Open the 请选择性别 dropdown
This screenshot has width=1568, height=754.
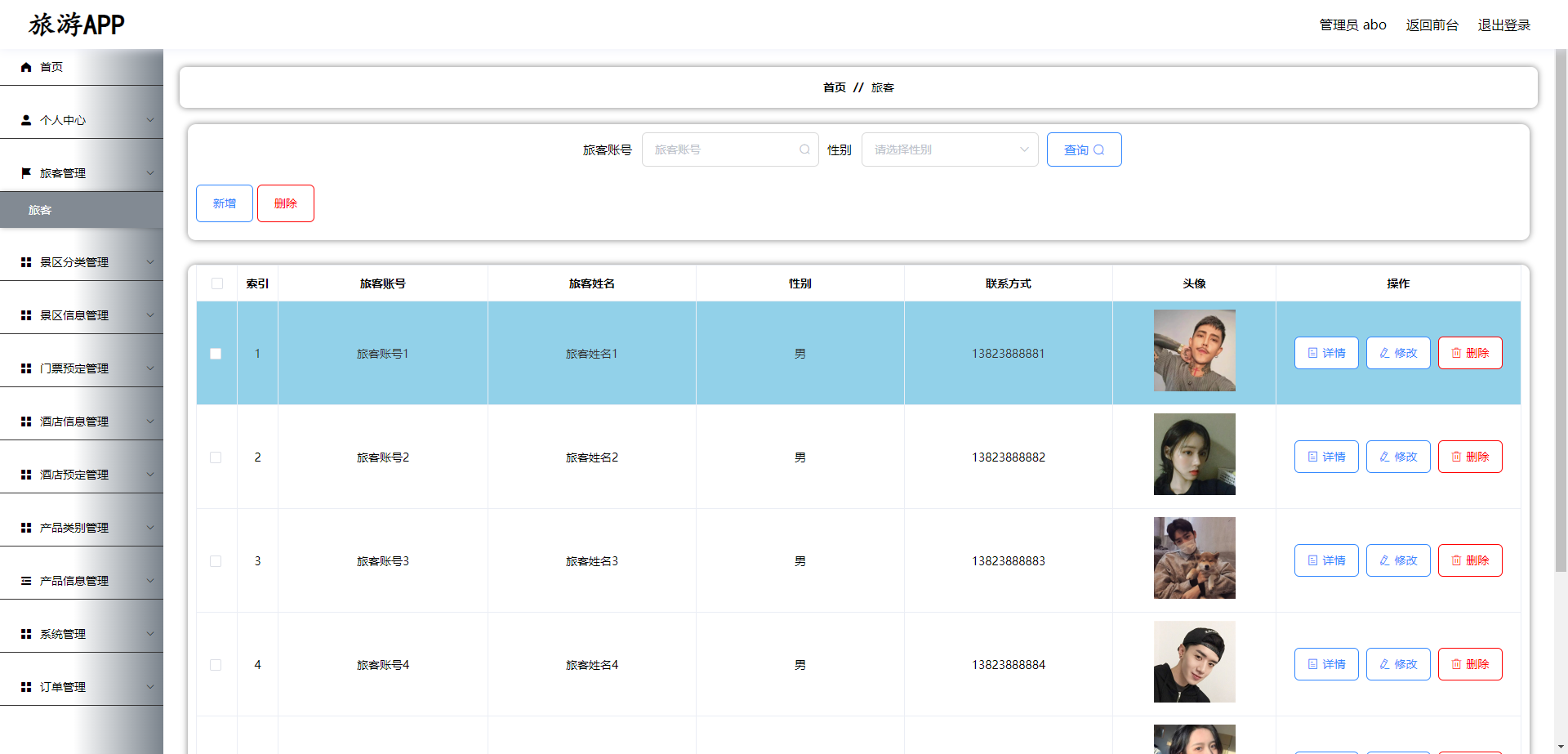point(949,149)
